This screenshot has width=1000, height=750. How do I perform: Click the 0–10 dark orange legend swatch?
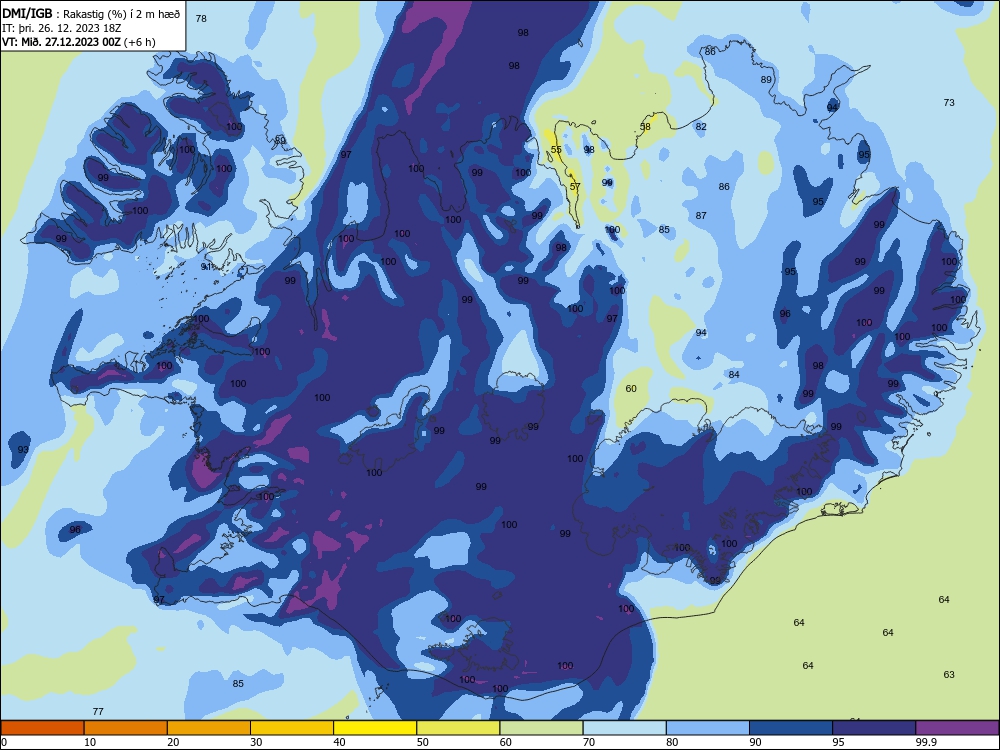42,728
